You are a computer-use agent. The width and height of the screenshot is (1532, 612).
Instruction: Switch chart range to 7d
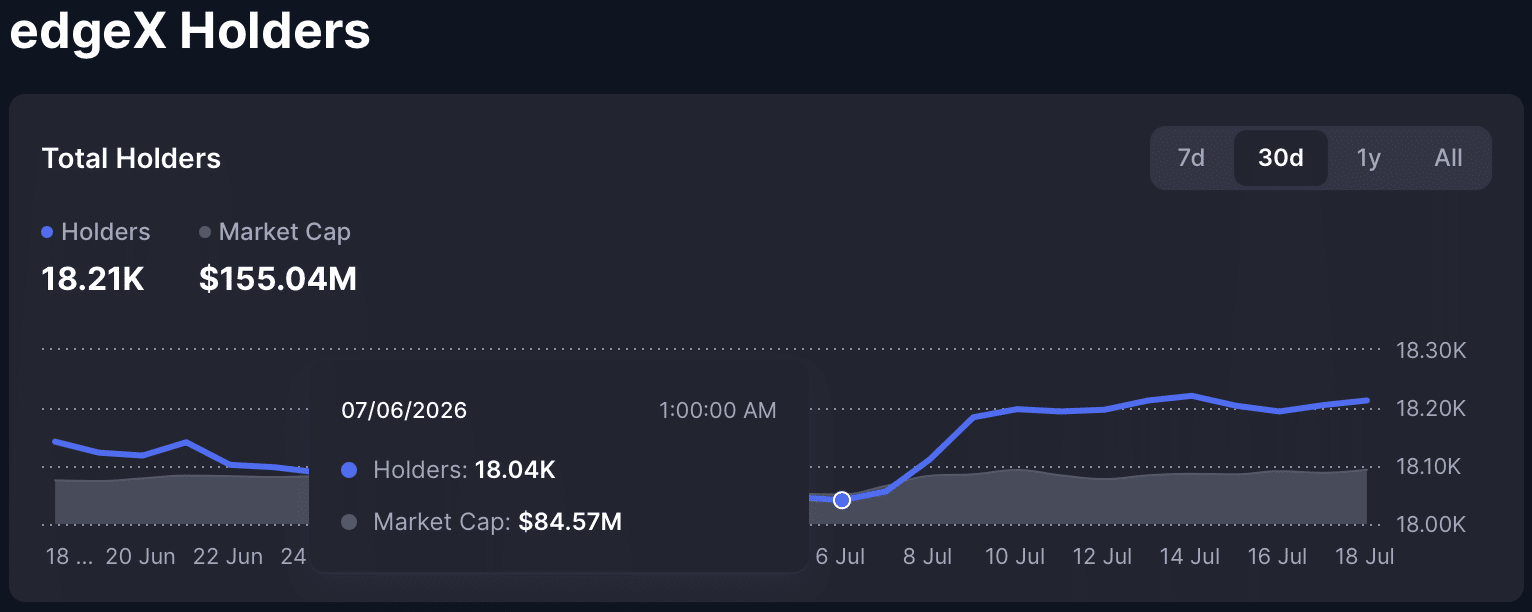pos(1191,158)
